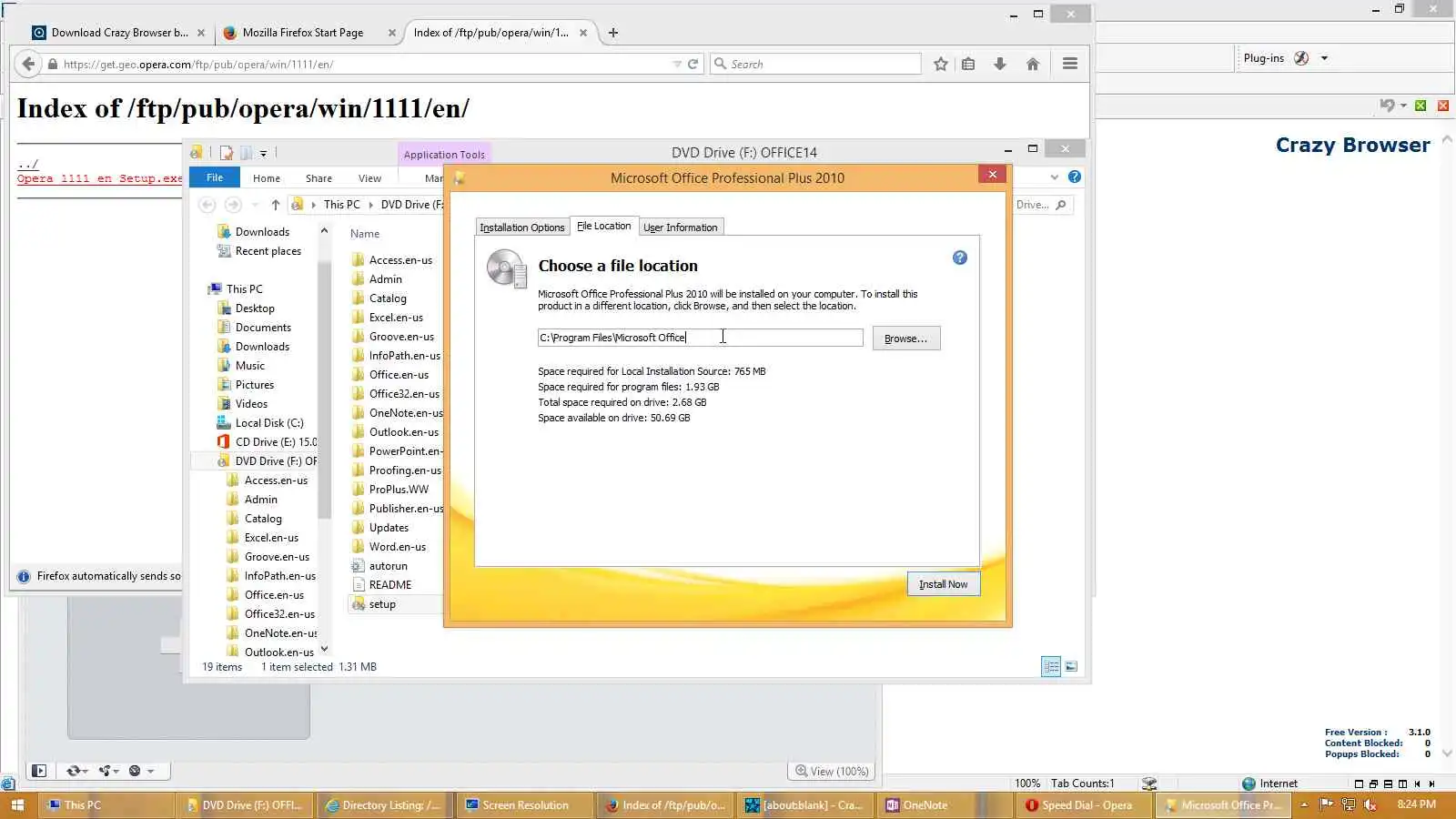Open Explorer Home ribbon tab
Screen dimensions: 1456x819
pos(267,178)
